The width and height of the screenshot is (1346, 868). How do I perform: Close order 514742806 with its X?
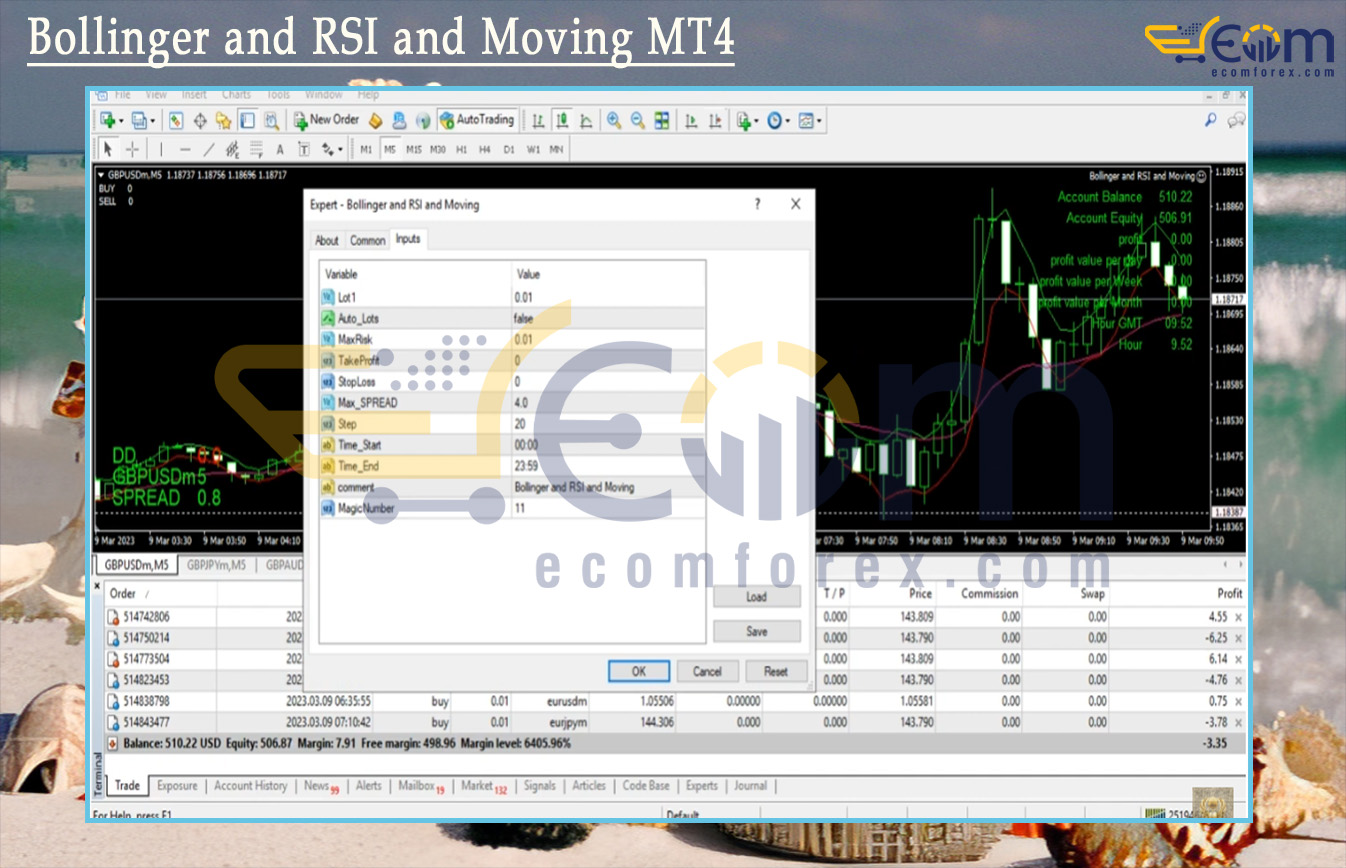coord(1238,617)
